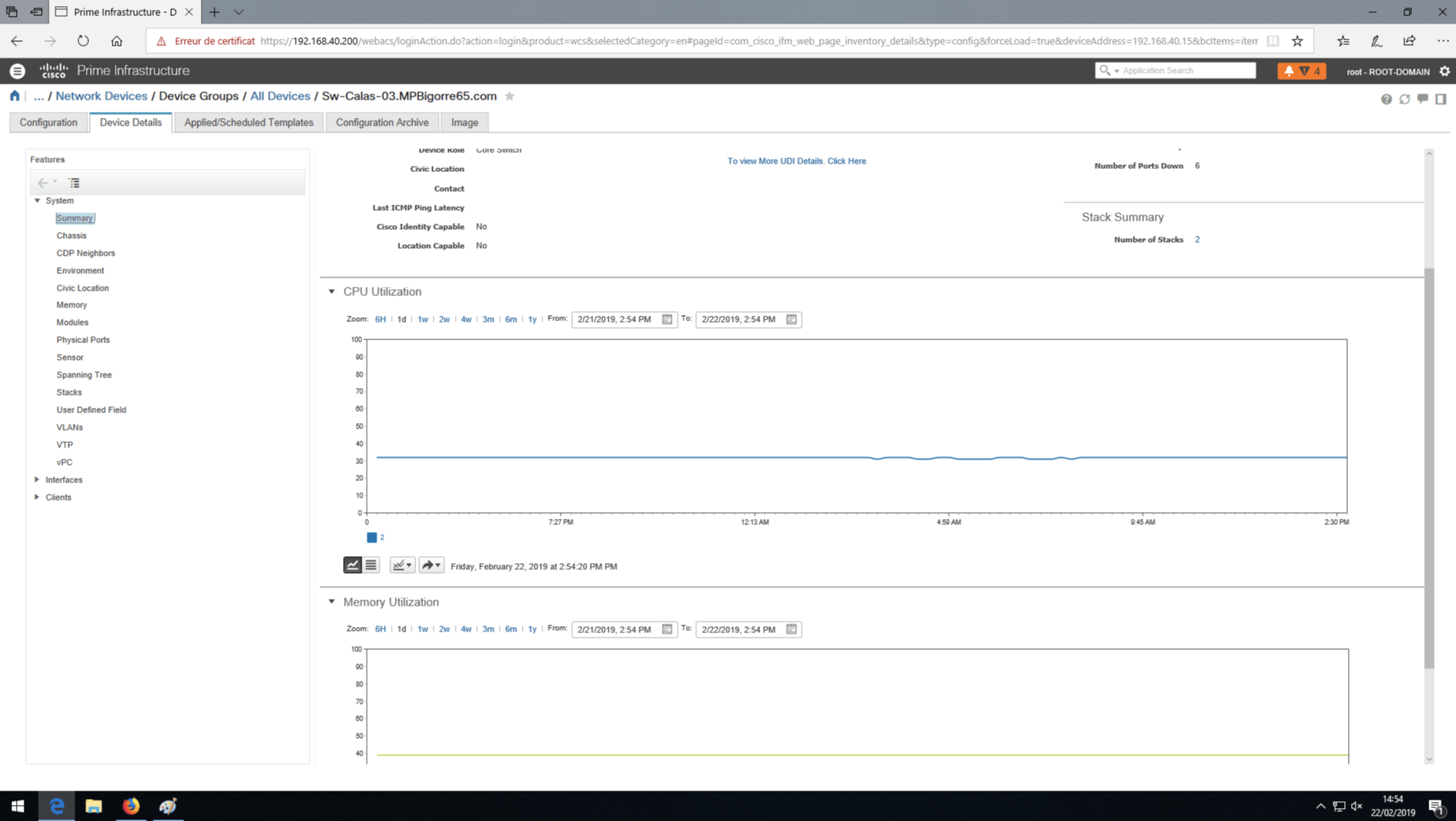Viewport: 1456px width, 821px height.
Task: Expand the Clients tree node
Action: [37, 497]
